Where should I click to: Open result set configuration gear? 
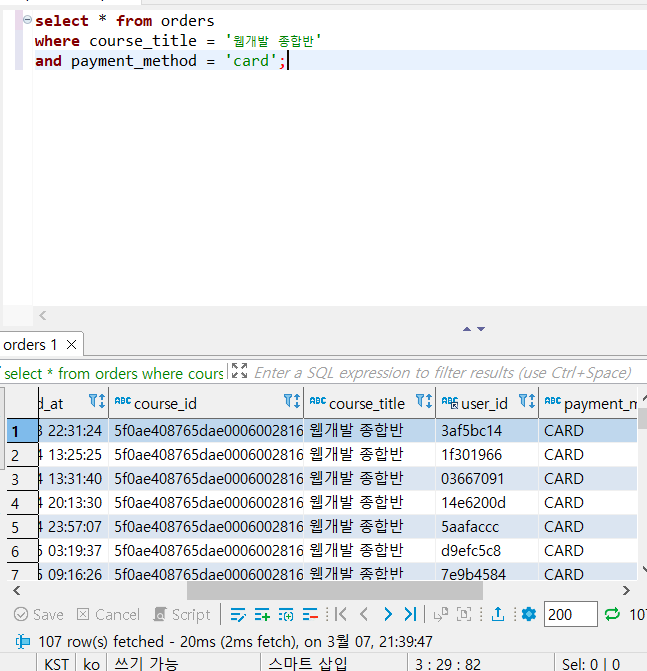tap(529, 615)
